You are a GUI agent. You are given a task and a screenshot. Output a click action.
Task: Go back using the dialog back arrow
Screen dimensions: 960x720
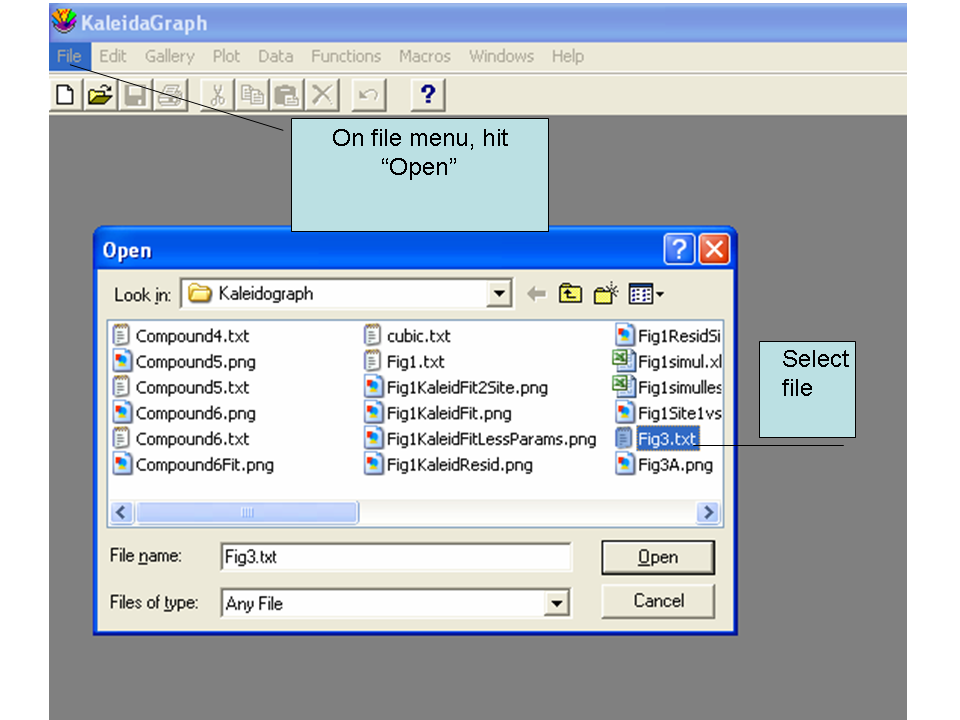click(536, 294)
